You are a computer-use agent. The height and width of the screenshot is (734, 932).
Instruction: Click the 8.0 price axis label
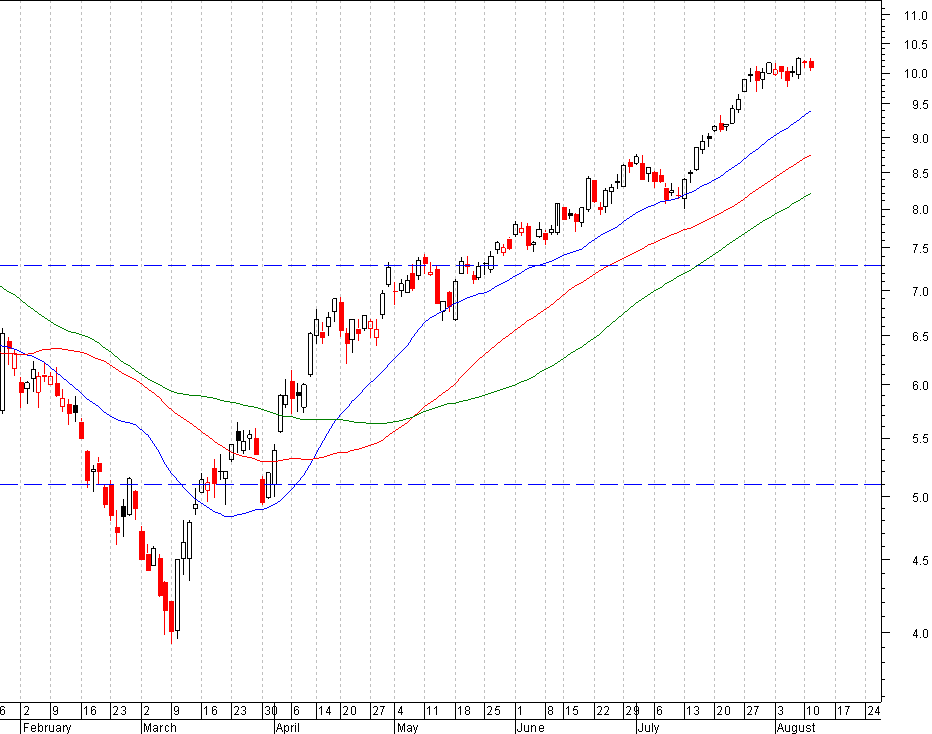tap(919, 210)
